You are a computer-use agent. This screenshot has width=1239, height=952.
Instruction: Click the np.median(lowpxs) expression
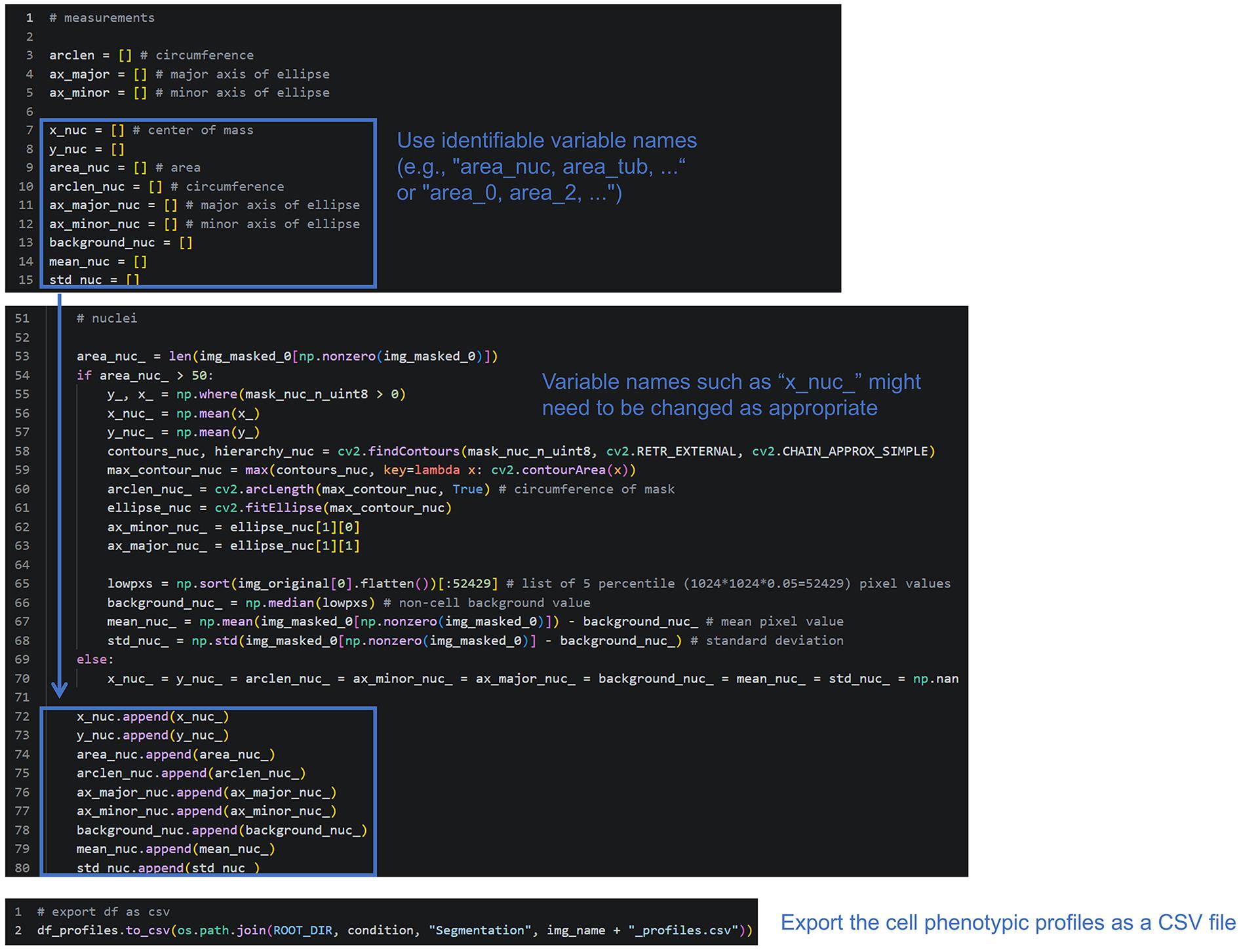[x=310, y=603]
